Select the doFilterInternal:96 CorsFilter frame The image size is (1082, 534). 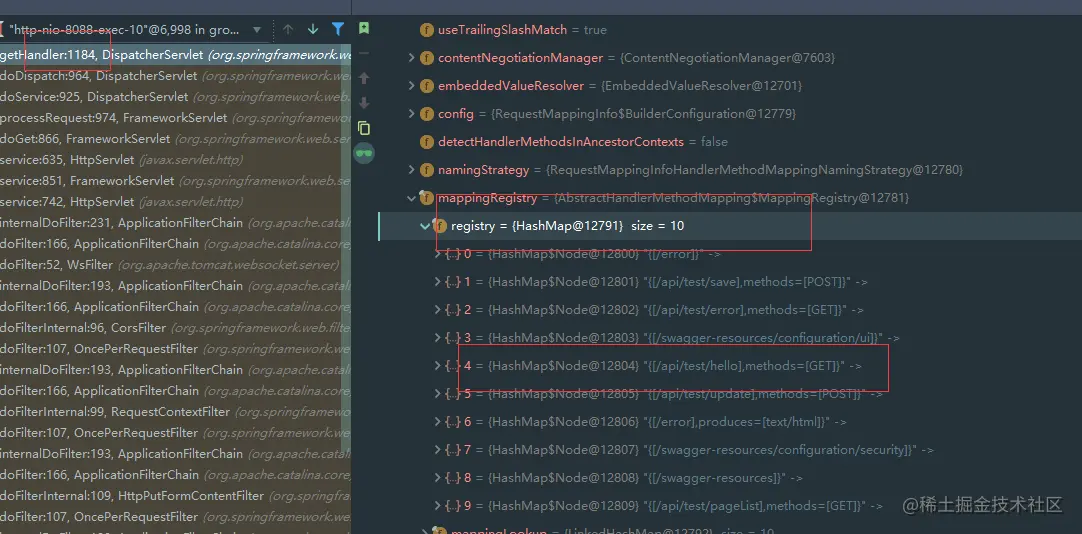pos(175,328)
